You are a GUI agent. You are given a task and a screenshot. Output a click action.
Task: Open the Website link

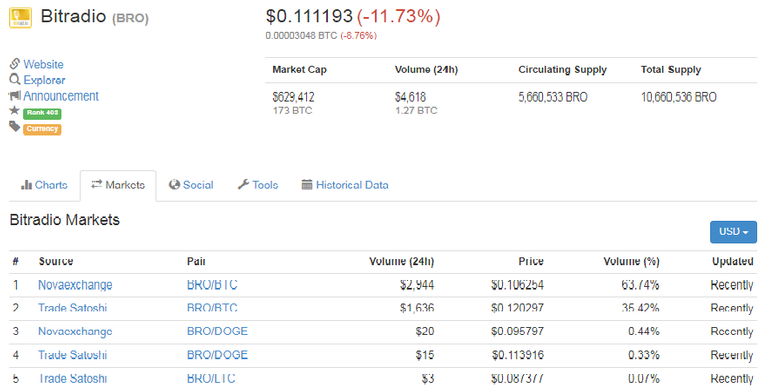click(x=44, y=64)
